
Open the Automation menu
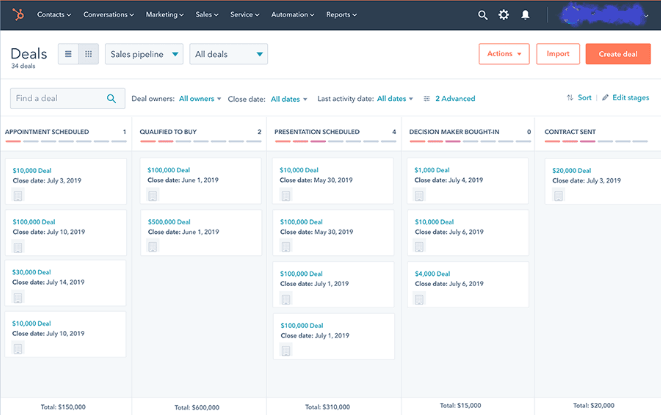pyautogui.click(x=292, y=15)
